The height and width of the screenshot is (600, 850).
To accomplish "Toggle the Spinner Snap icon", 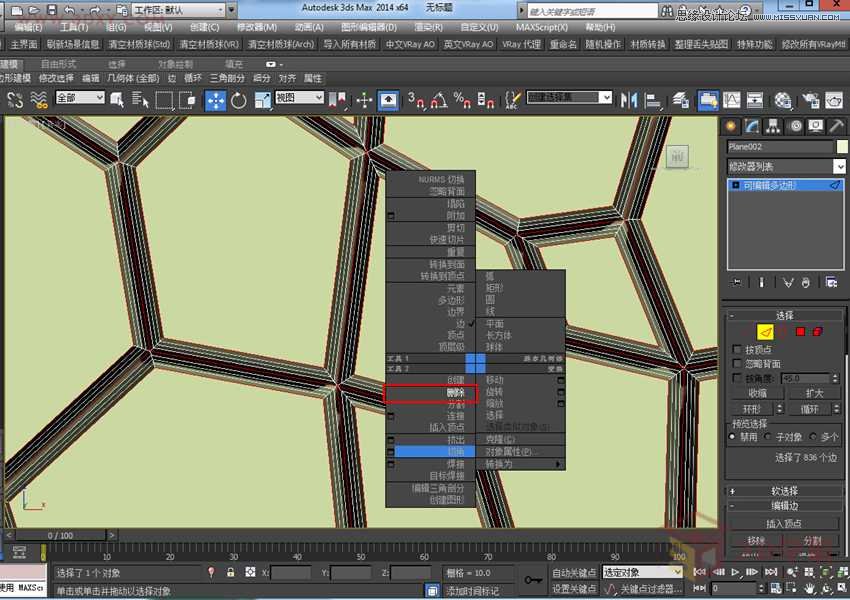I will click(x=485, y=100).
